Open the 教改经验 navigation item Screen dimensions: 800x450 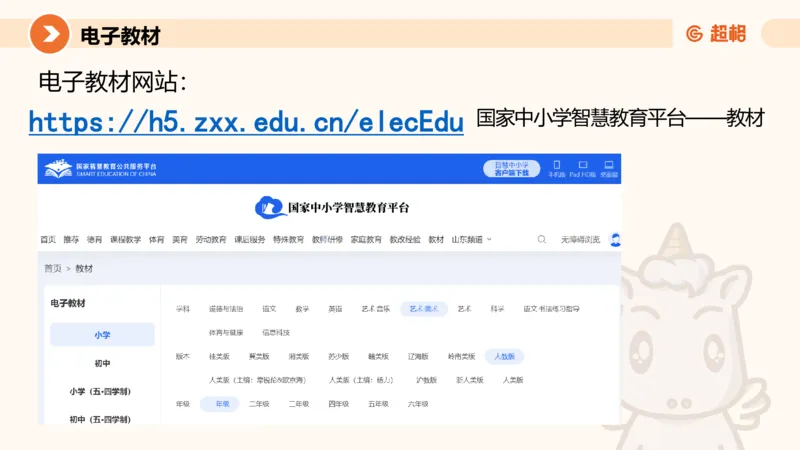pos(405,239)
